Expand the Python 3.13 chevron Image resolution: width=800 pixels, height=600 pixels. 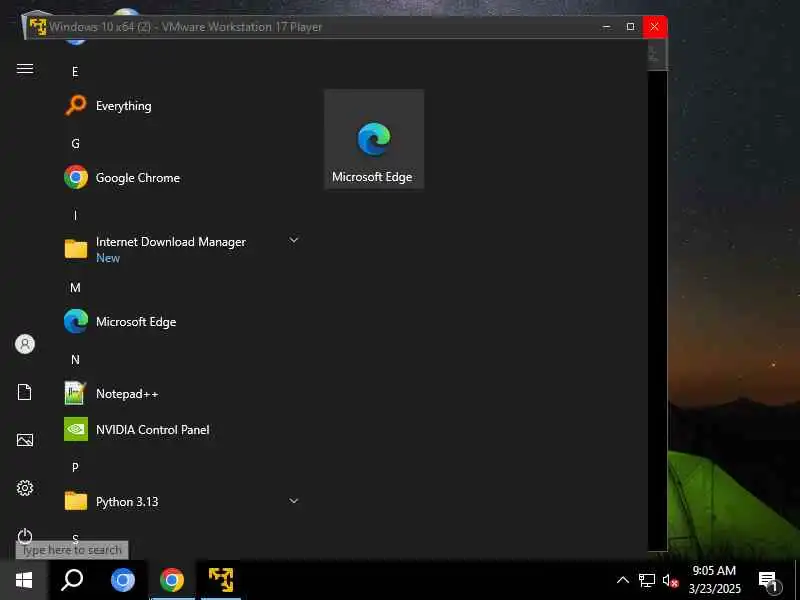click(x=294, y=501)
